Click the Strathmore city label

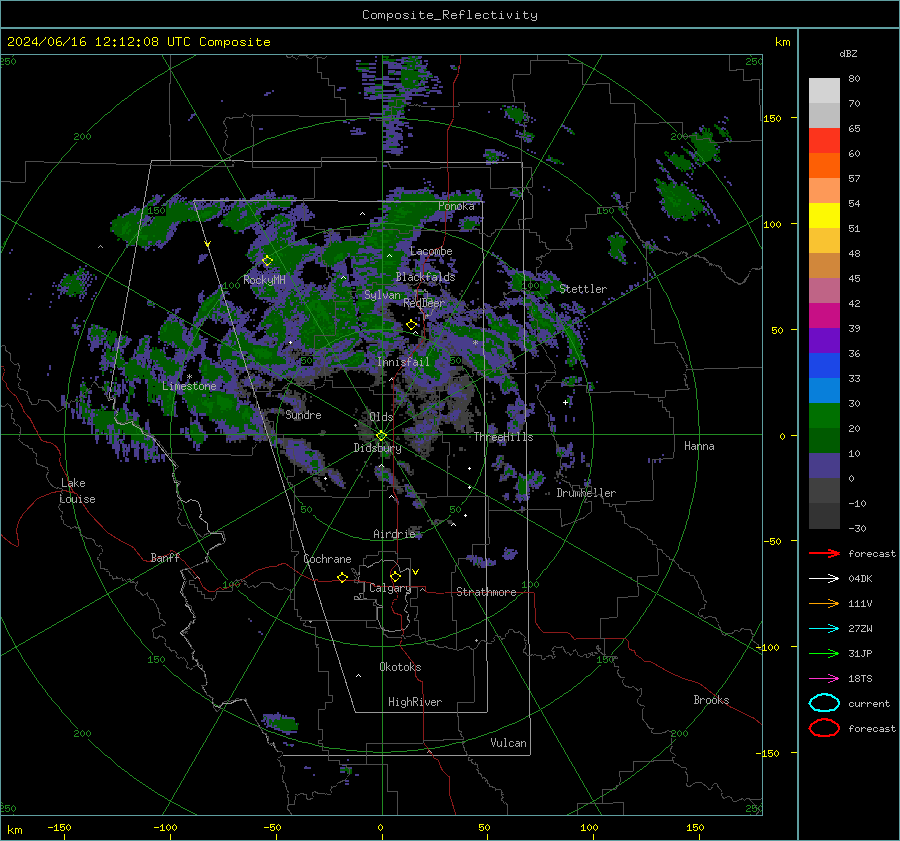(486, 592)
